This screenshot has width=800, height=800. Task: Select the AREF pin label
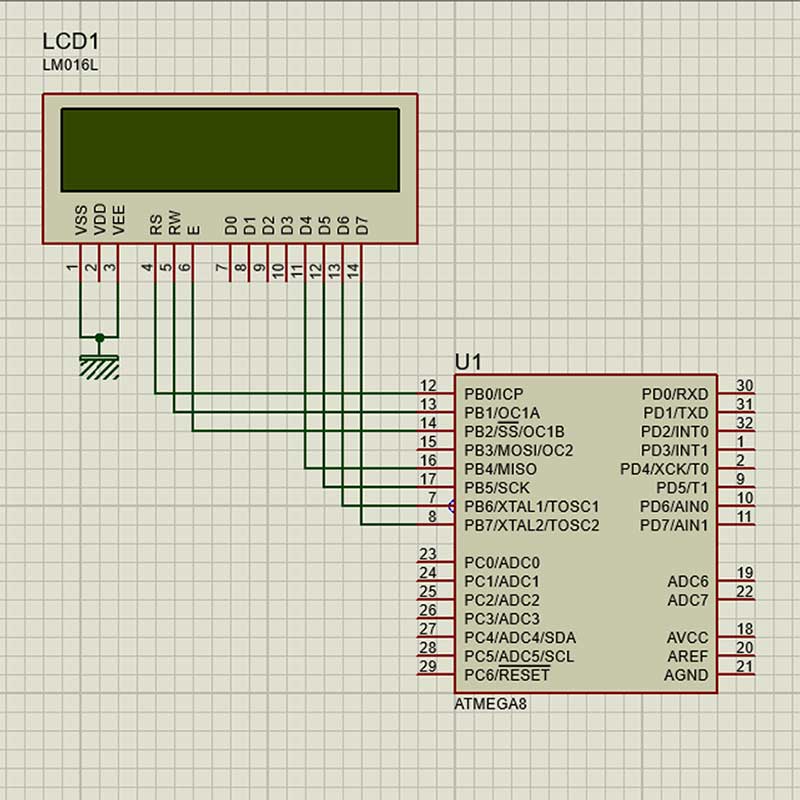(x=687, y=656)
